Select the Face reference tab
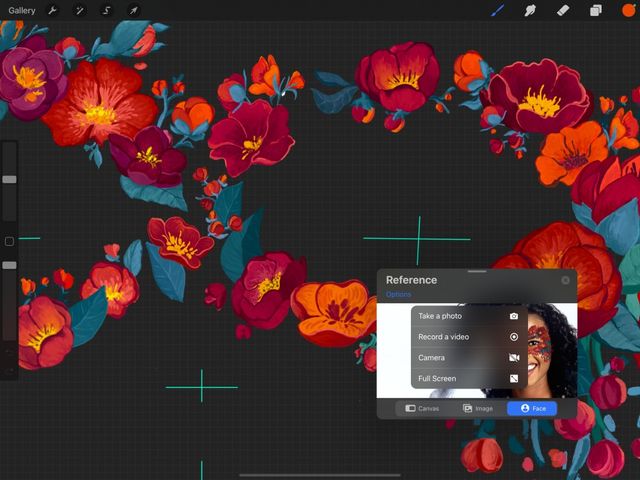The height and width of the screenshot is (480, 640). [532, 409]
